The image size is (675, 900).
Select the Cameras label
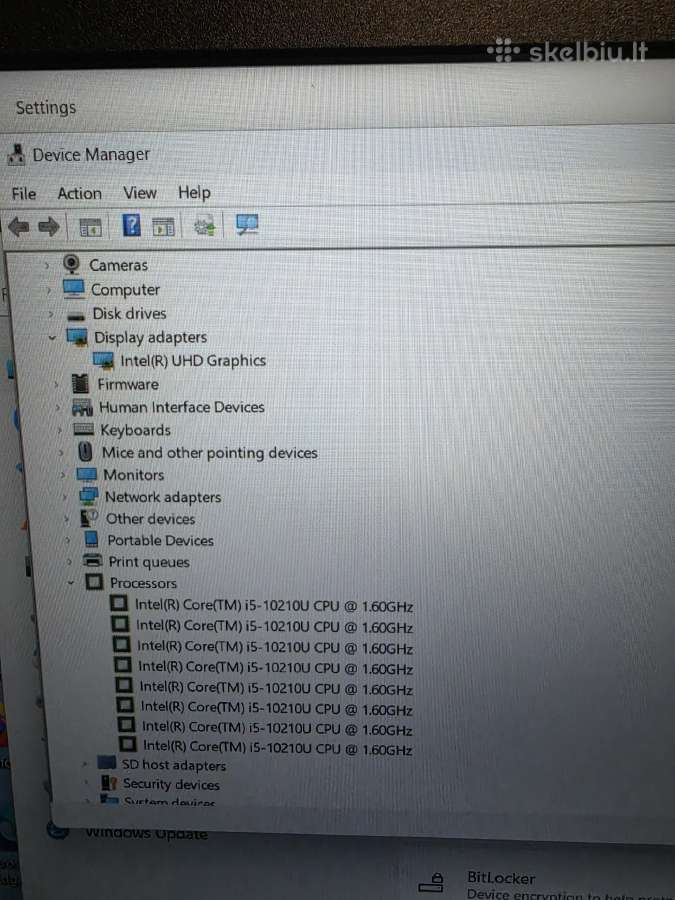pos(118,265)
